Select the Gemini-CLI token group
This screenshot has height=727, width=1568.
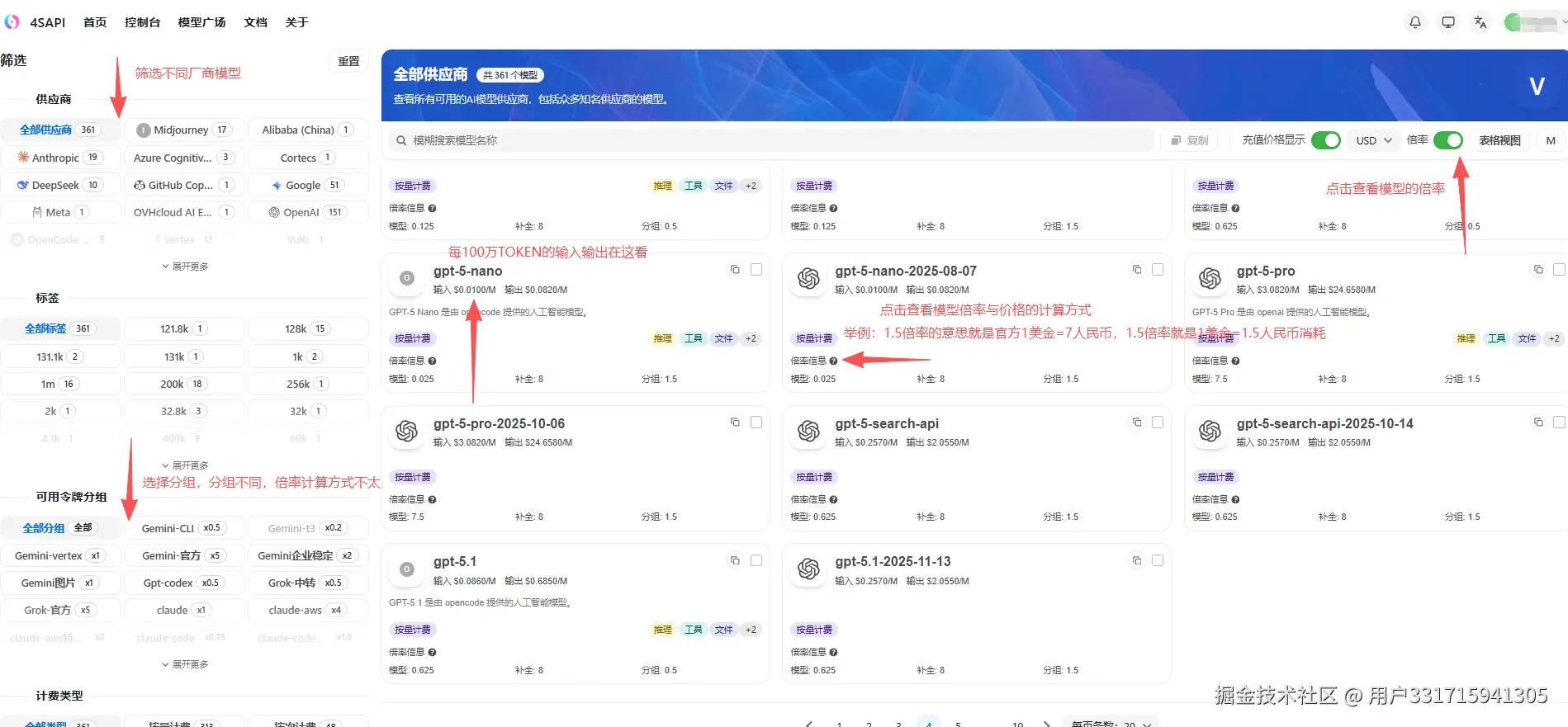[x=184, y=528]
